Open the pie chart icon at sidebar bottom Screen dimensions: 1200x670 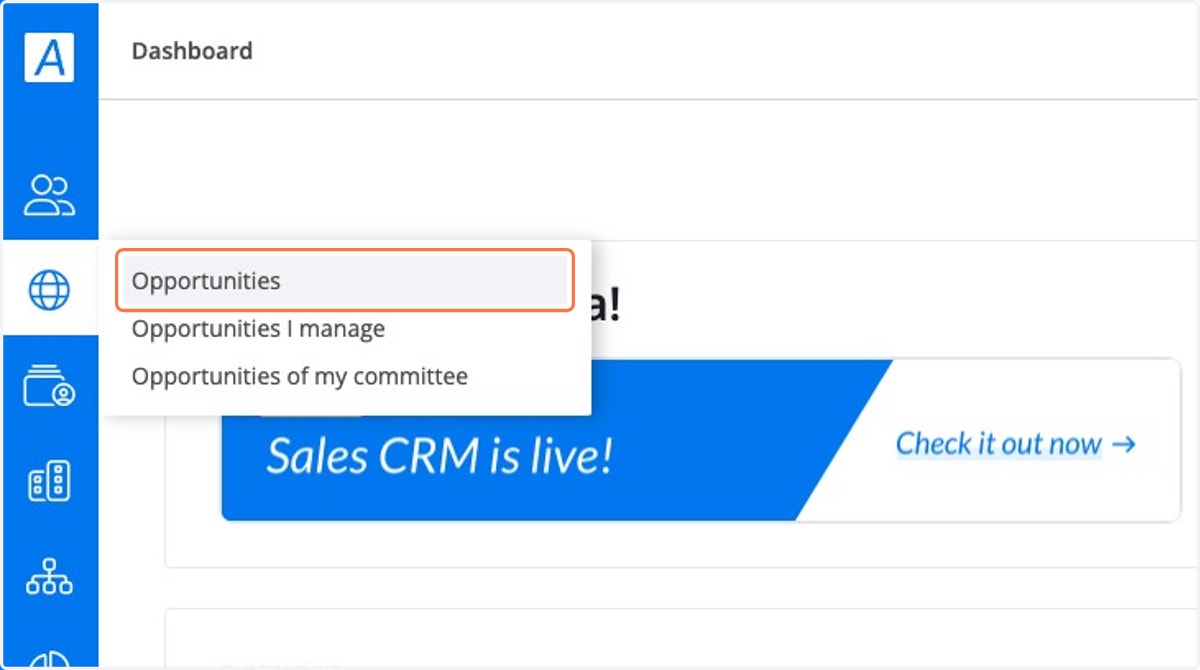click(x=49, y=660)
